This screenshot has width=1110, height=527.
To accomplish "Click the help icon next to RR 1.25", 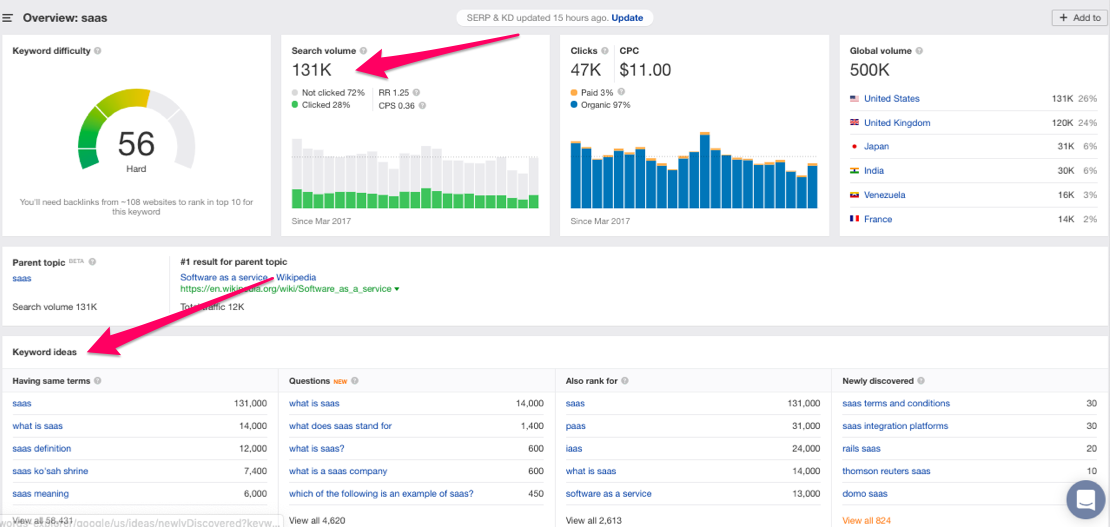I will coord(416,92).
